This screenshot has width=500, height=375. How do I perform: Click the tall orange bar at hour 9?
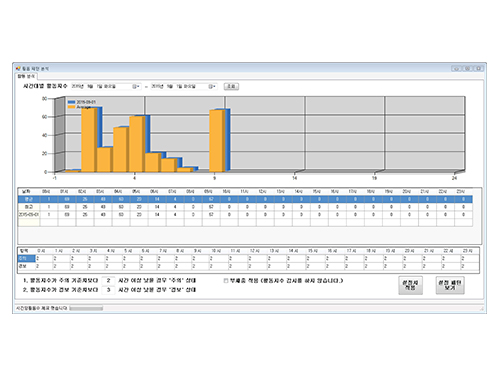(x=217, y=141)
